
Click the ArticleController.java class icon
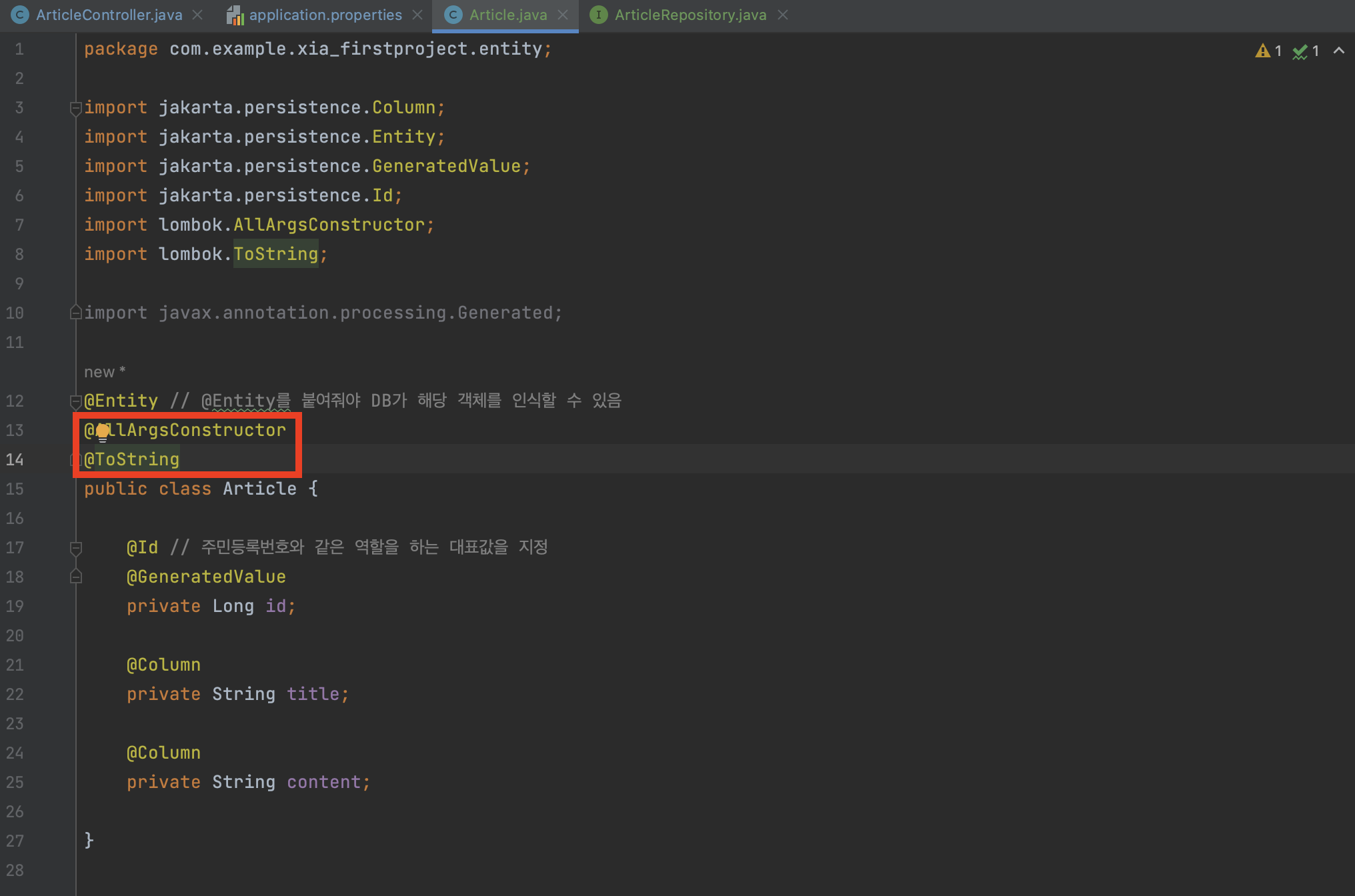(20, 15)
